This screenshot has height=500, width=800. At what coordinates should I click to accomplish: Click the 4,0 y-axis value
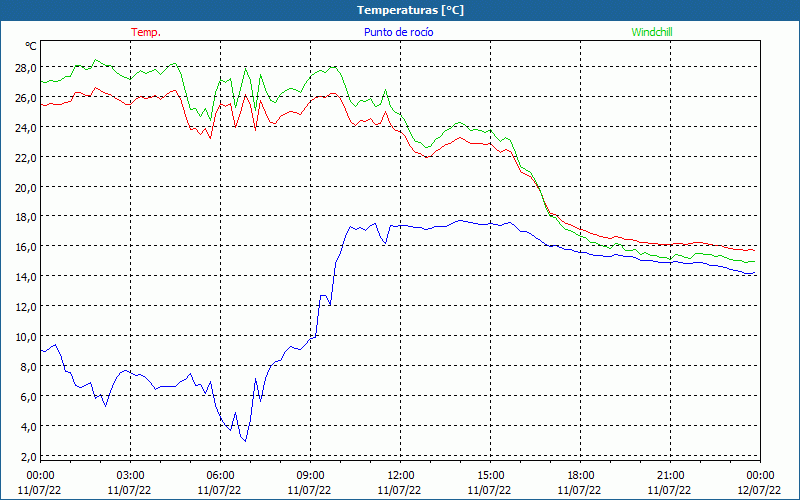pos(28,427)
